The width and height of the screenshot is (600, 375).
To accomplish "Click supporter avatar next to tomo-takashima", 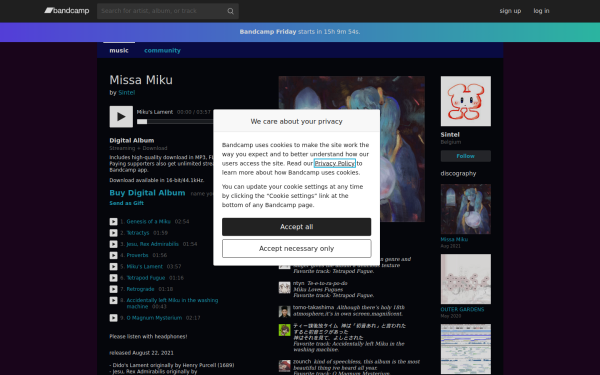I will click(x=284, y=311).
